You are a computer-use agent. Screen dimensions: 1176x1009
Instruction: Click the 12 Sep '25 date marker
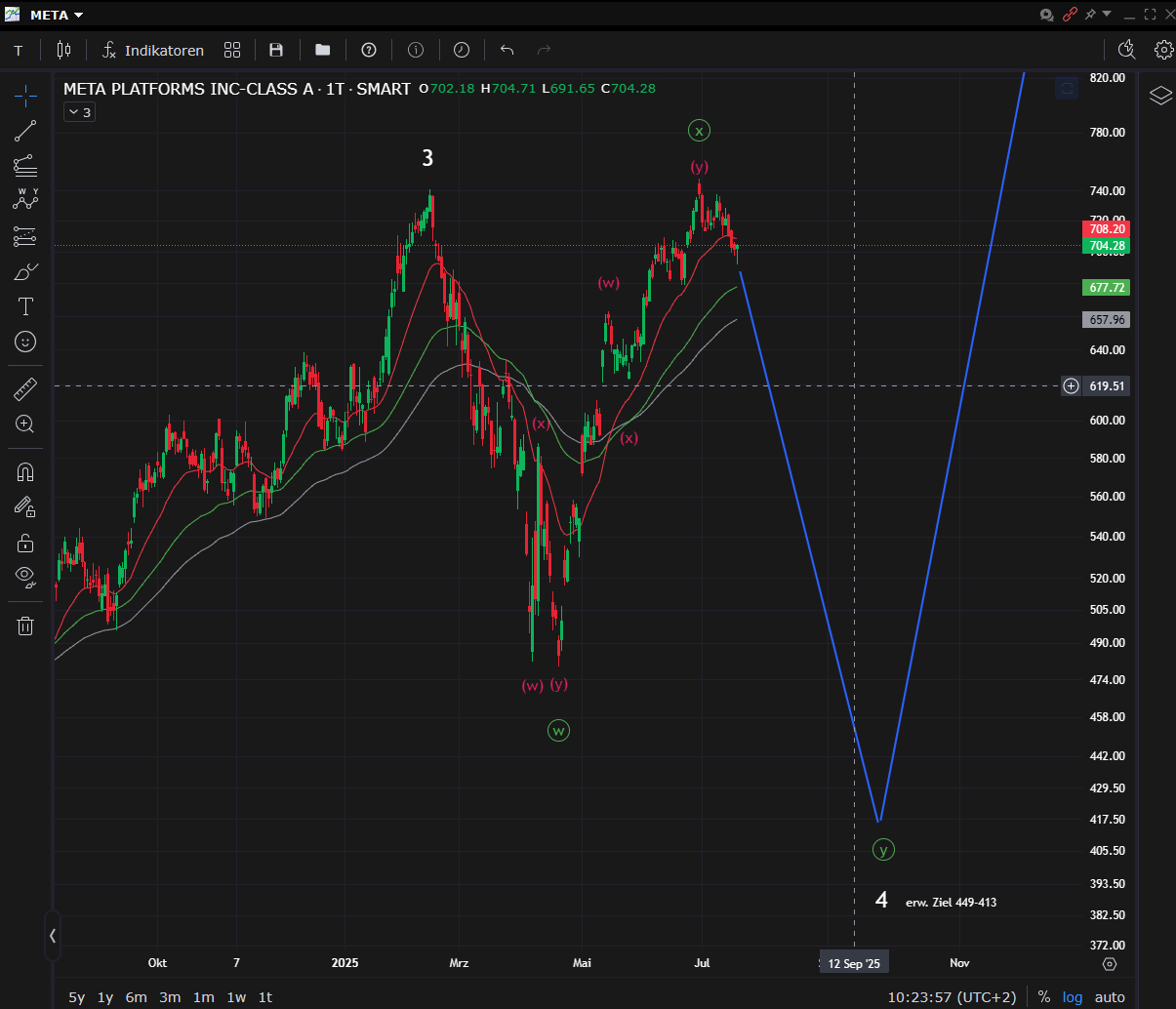point(854,963)
